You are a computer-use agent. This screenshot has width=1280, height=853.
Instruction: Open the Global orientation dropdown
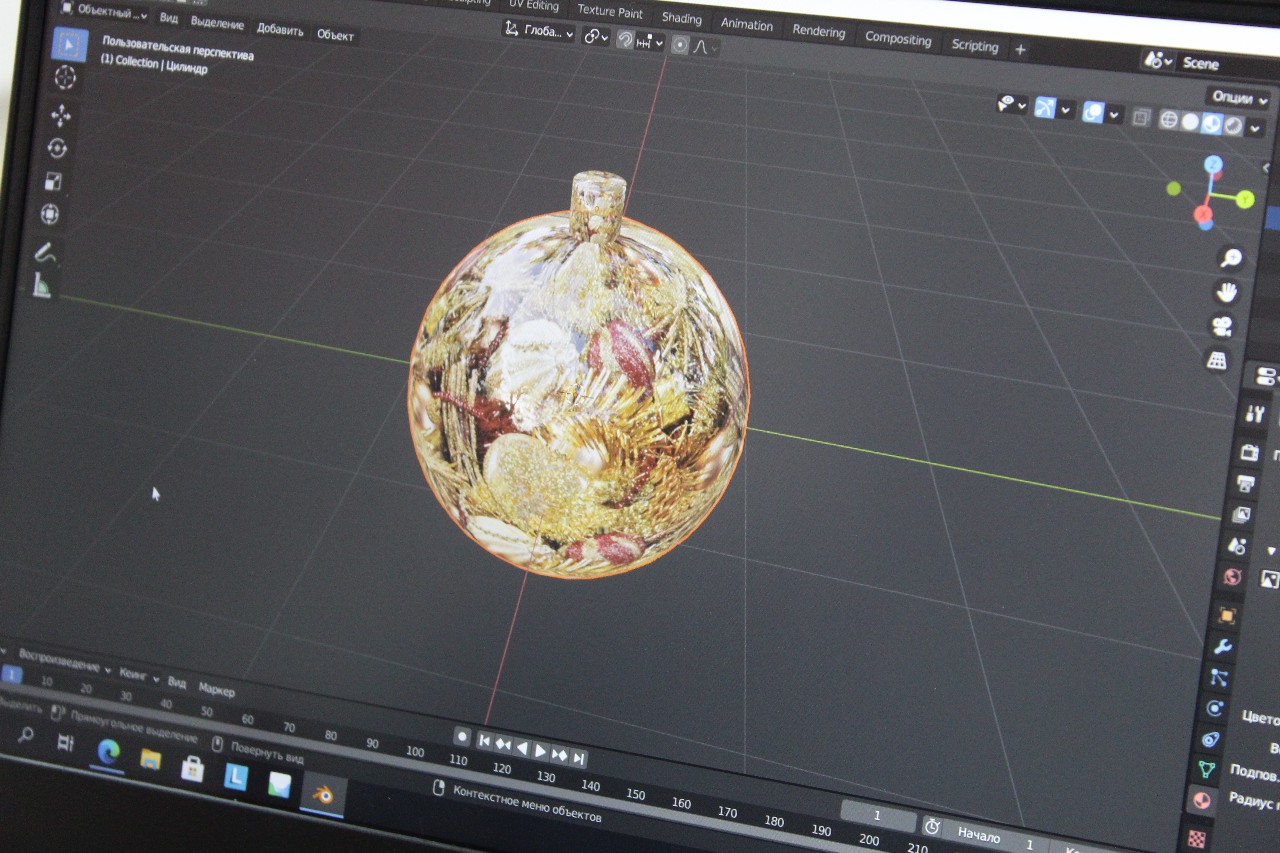(x=539, y=32)
